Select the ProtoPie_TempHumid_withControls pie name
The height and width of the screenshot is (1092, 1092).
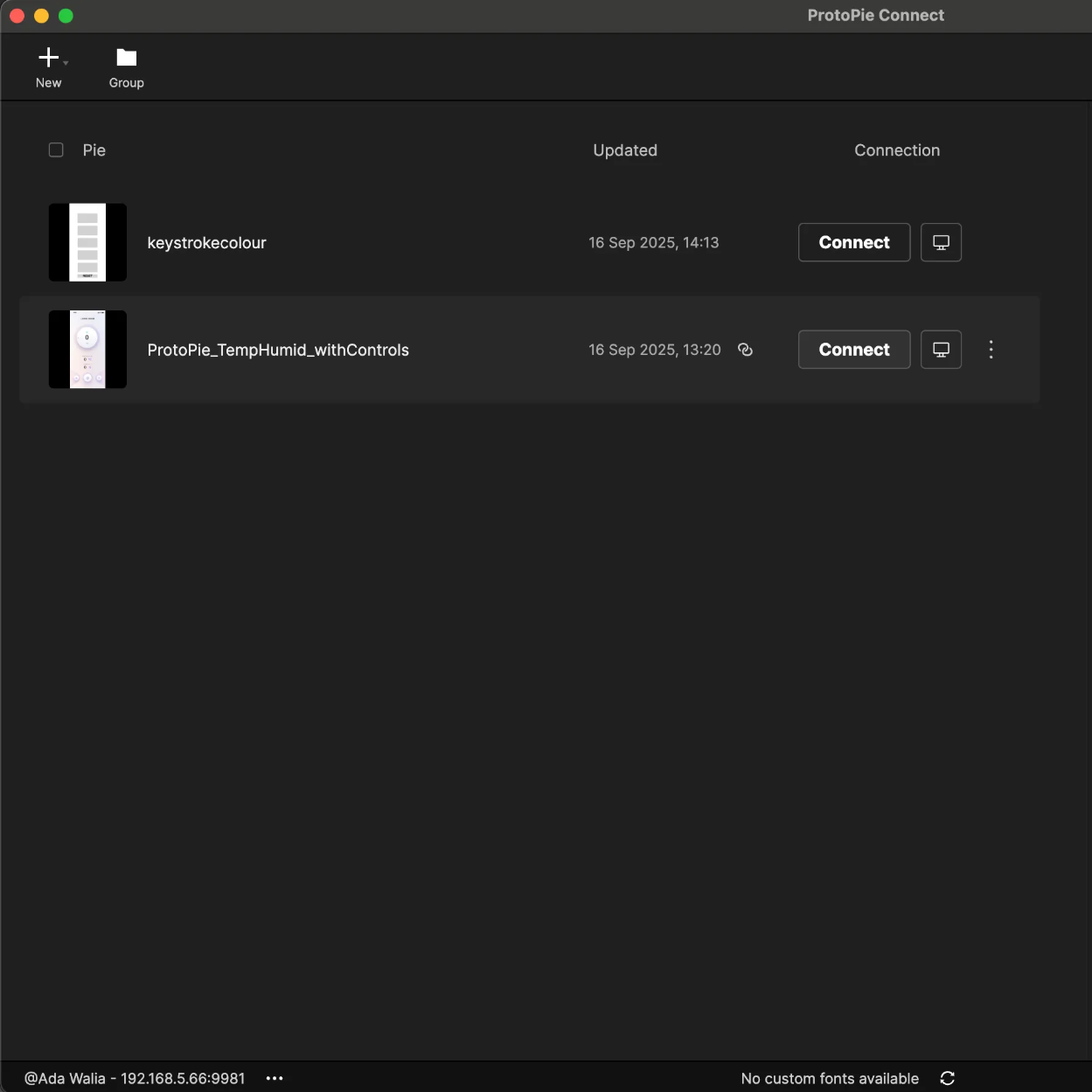278,349
